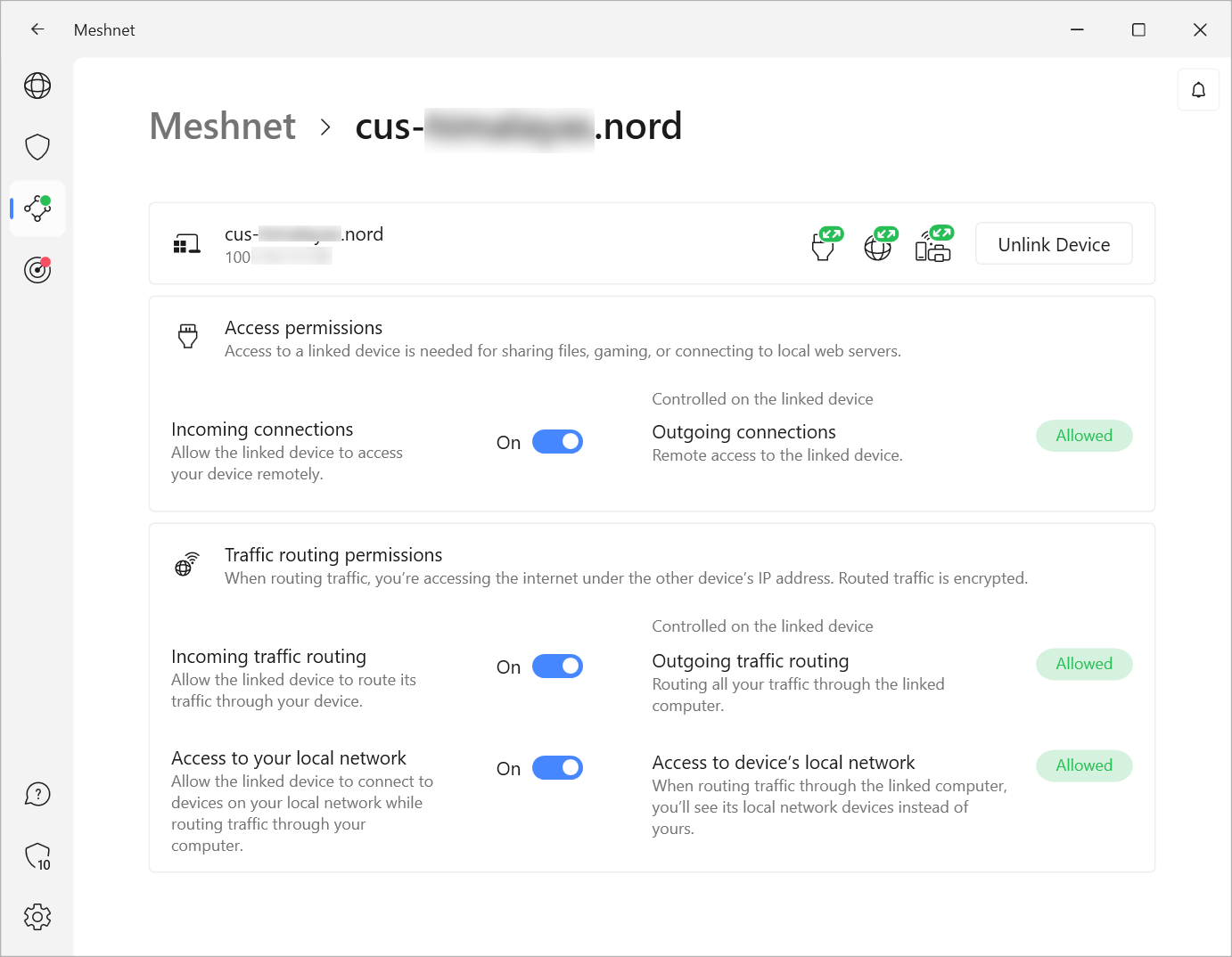
Task: Select the Meshnet icon in sidebar
Action: pyautogui.click(x=37, y=209)
